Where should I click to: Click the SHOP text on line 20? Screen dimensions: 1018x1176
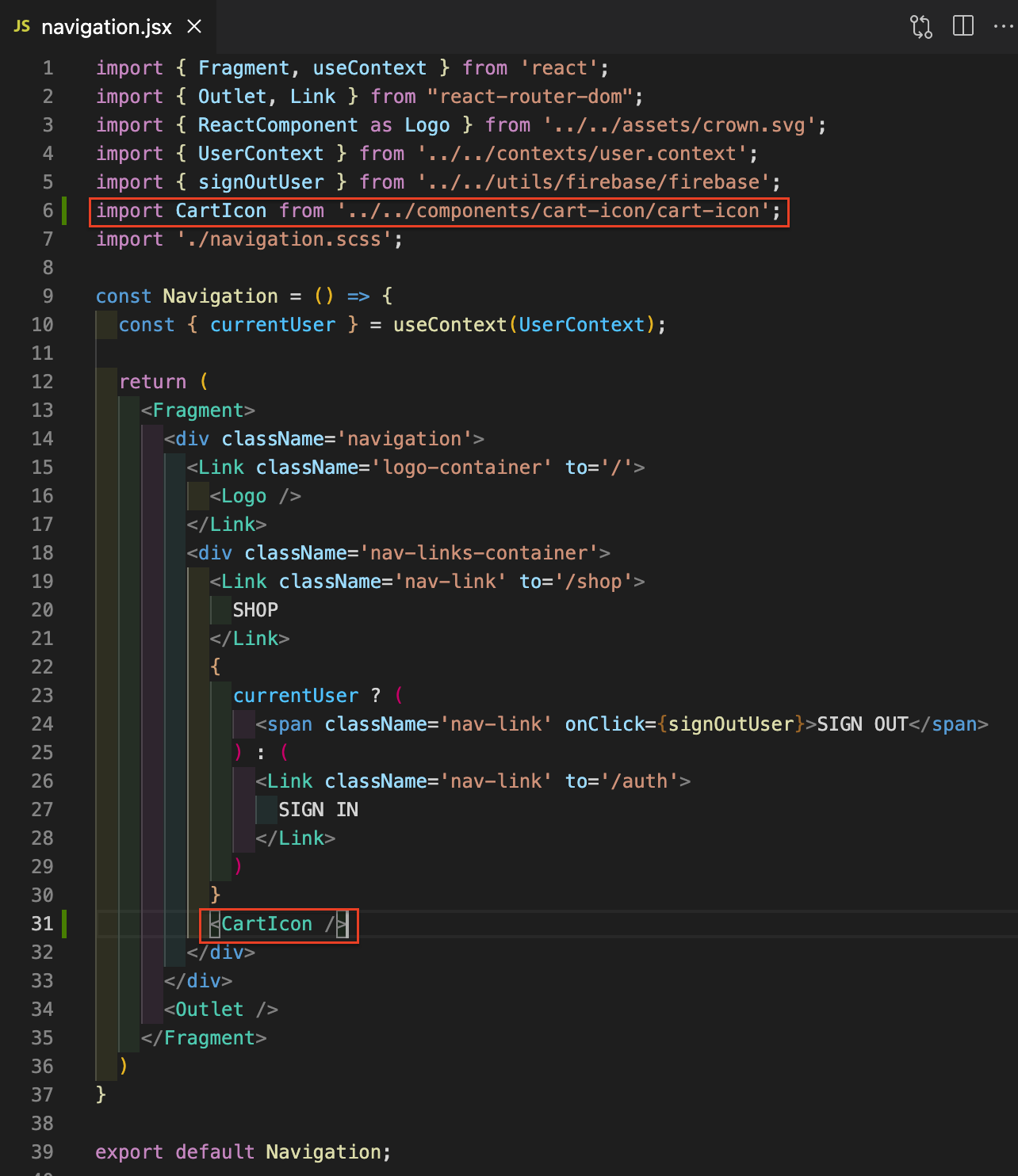255,610
